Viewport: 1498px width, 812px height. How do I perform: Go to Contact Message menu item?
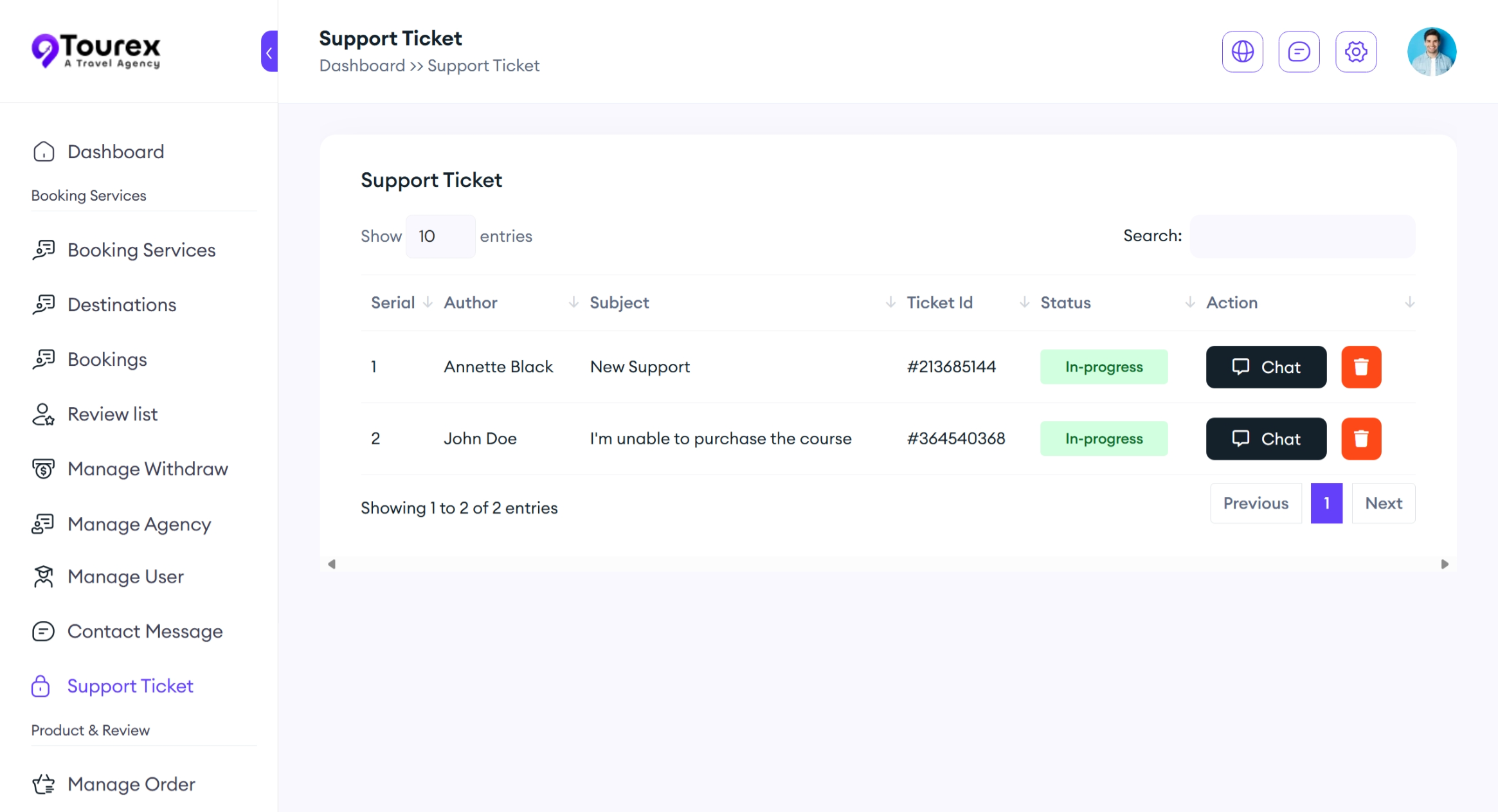145,631
